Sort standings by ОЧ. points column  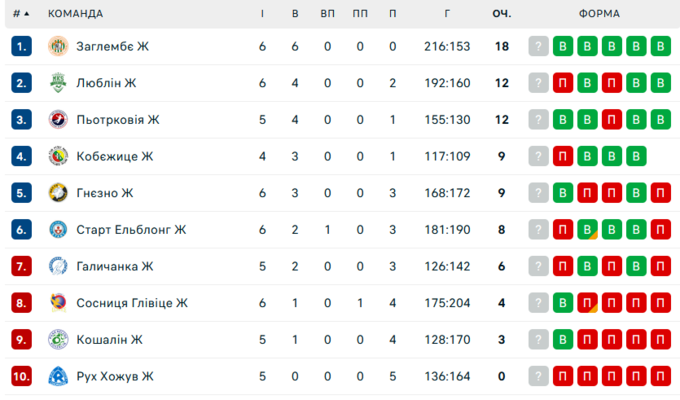(502, 14)
